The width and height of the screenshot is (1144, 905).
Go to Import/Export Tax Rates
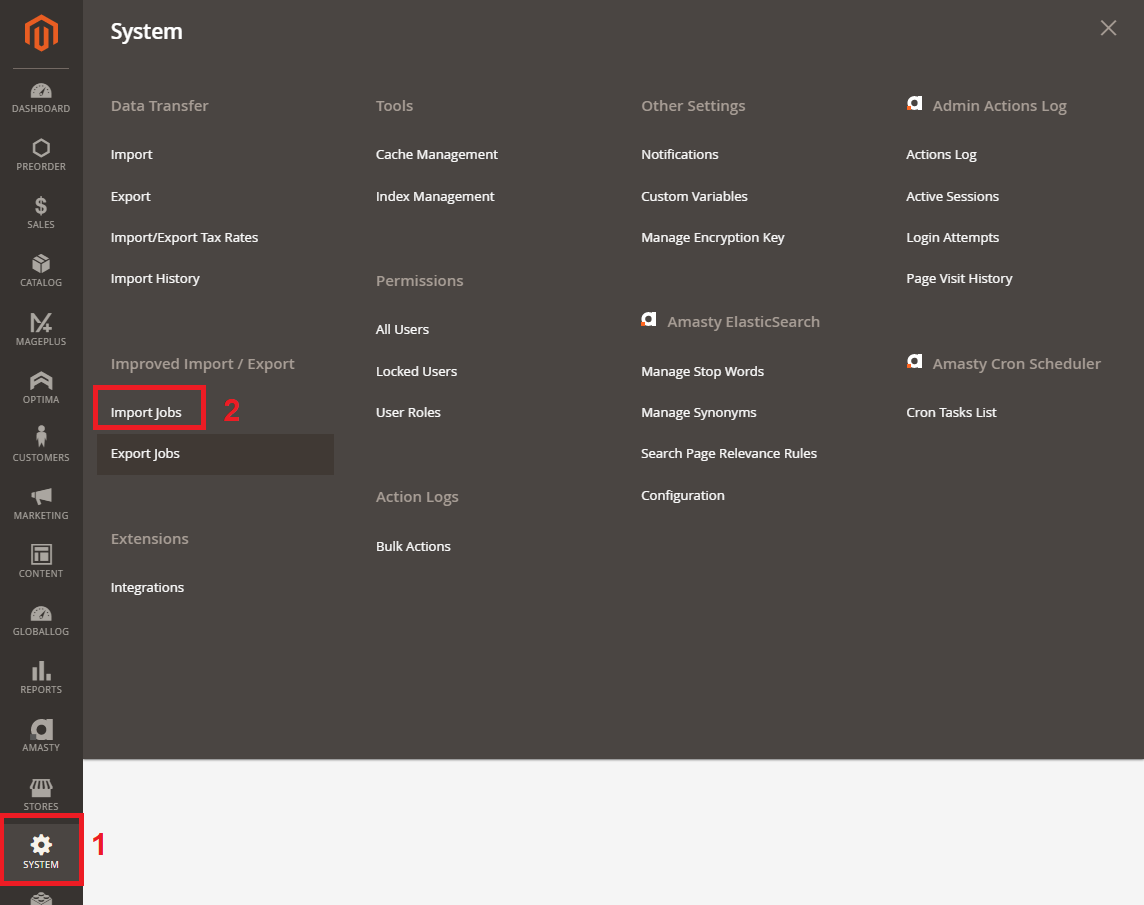[184, 237]
